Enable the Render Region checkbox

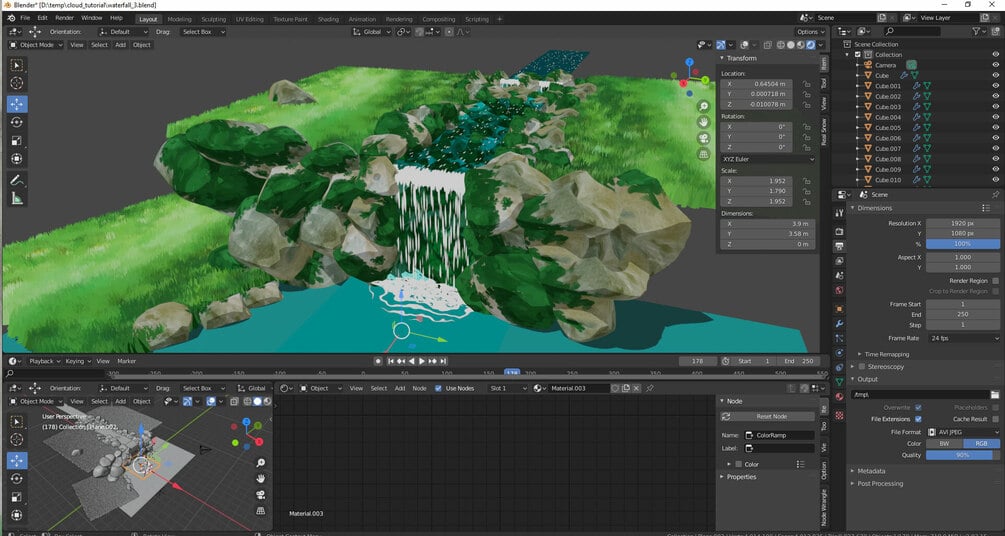[x=995, y=281]
